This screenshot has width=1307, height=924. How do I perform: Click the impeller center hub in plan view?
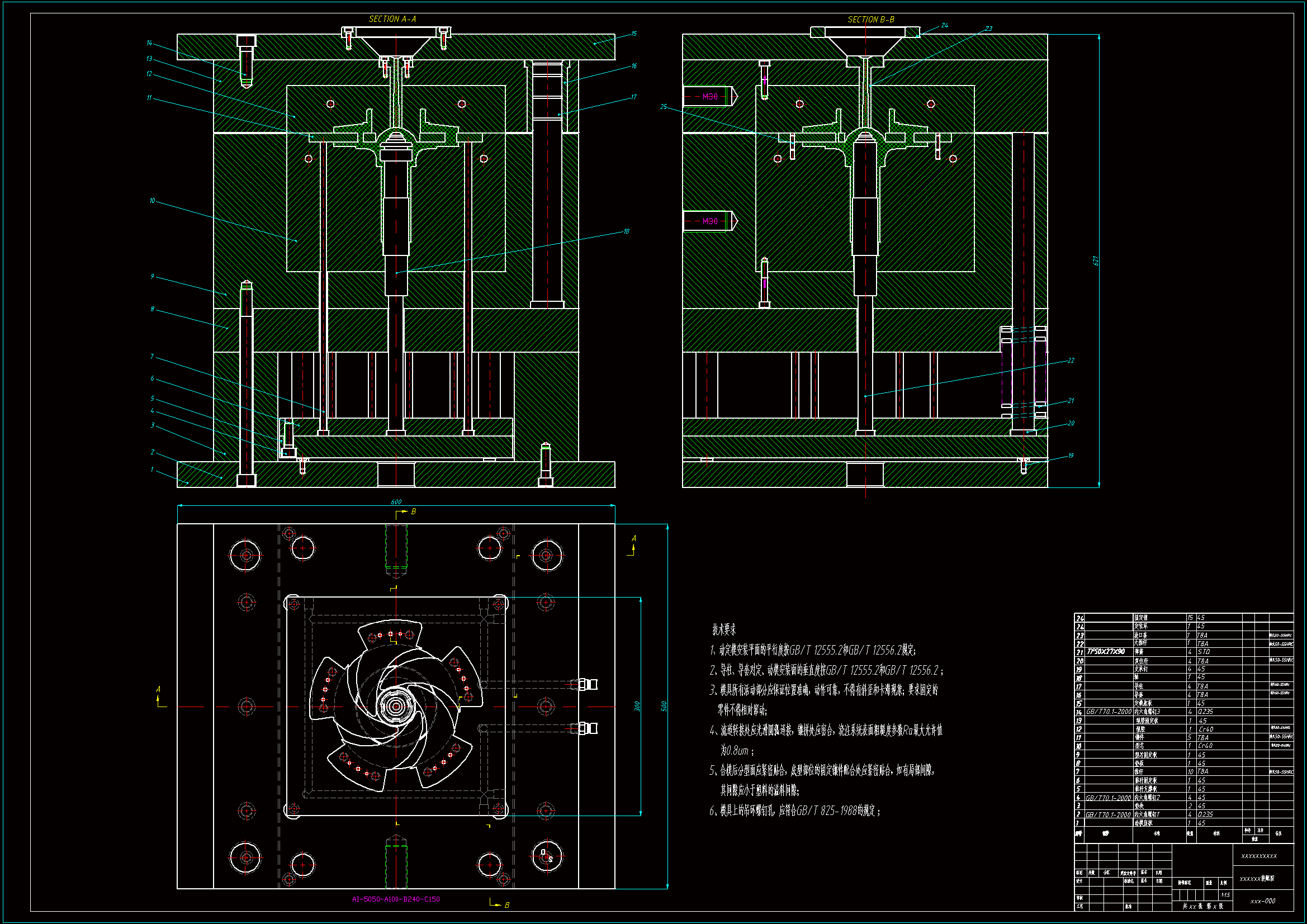[x=396, y=706]
